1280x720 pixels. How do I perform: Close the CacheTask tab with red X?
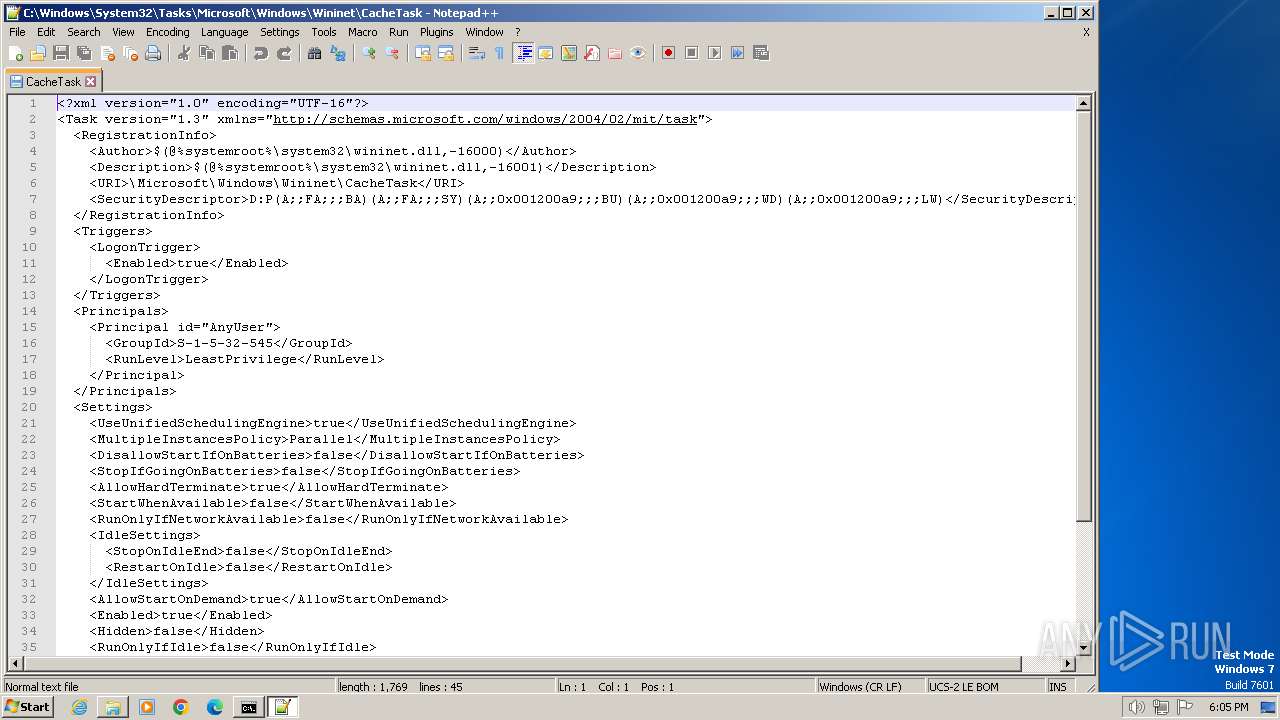coord(91,82)
